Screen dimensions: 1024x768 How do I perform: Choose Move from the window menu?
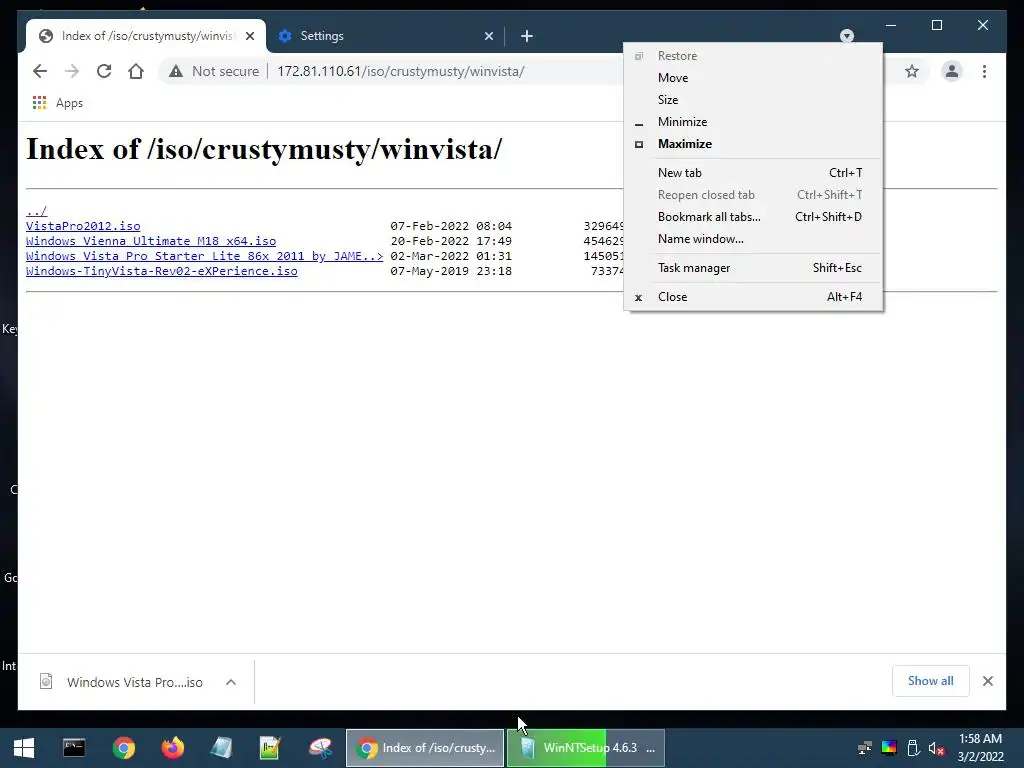pos(753,78)
